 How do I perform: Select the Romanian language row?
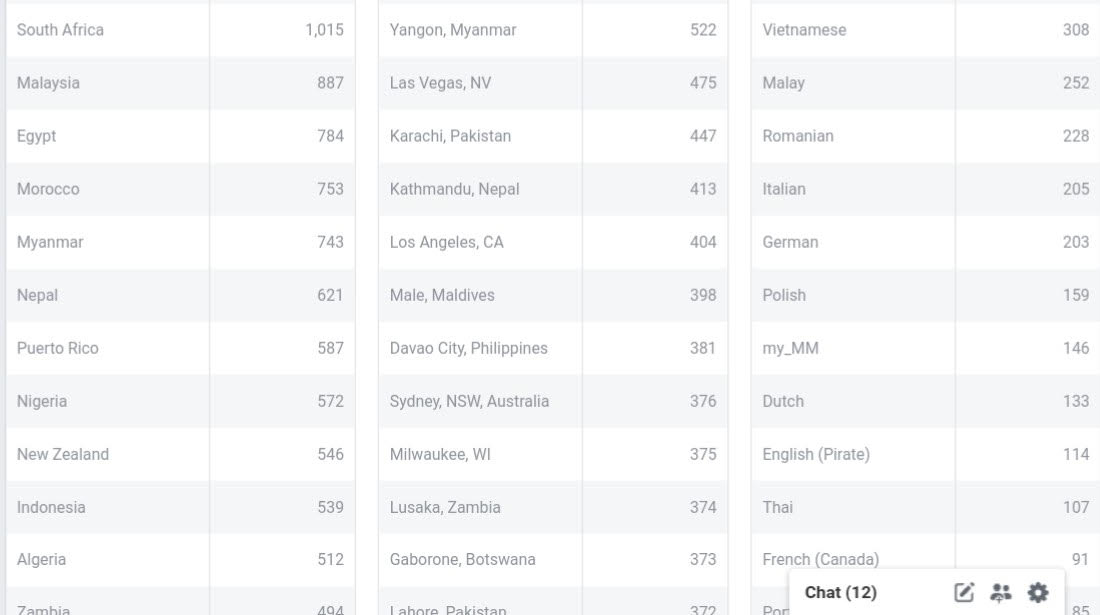(x=798, y=136)
